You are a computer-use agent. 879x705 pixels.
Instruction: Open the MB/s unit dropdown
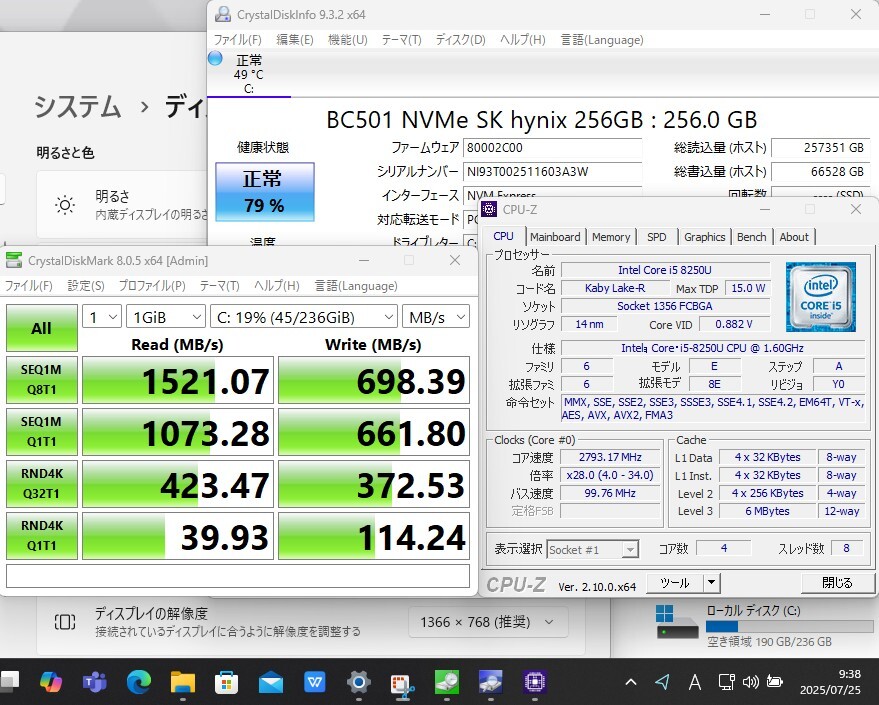pyautogui.click(x=436, y=317)
